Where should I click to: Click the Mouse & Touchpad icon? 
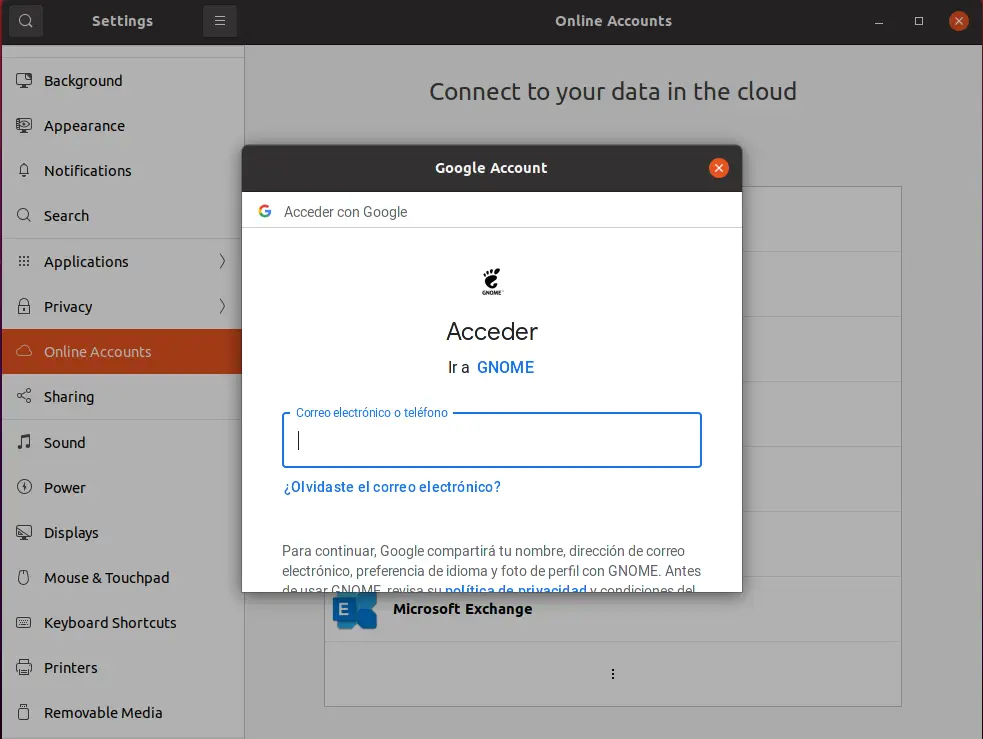(x=24, y=577)
